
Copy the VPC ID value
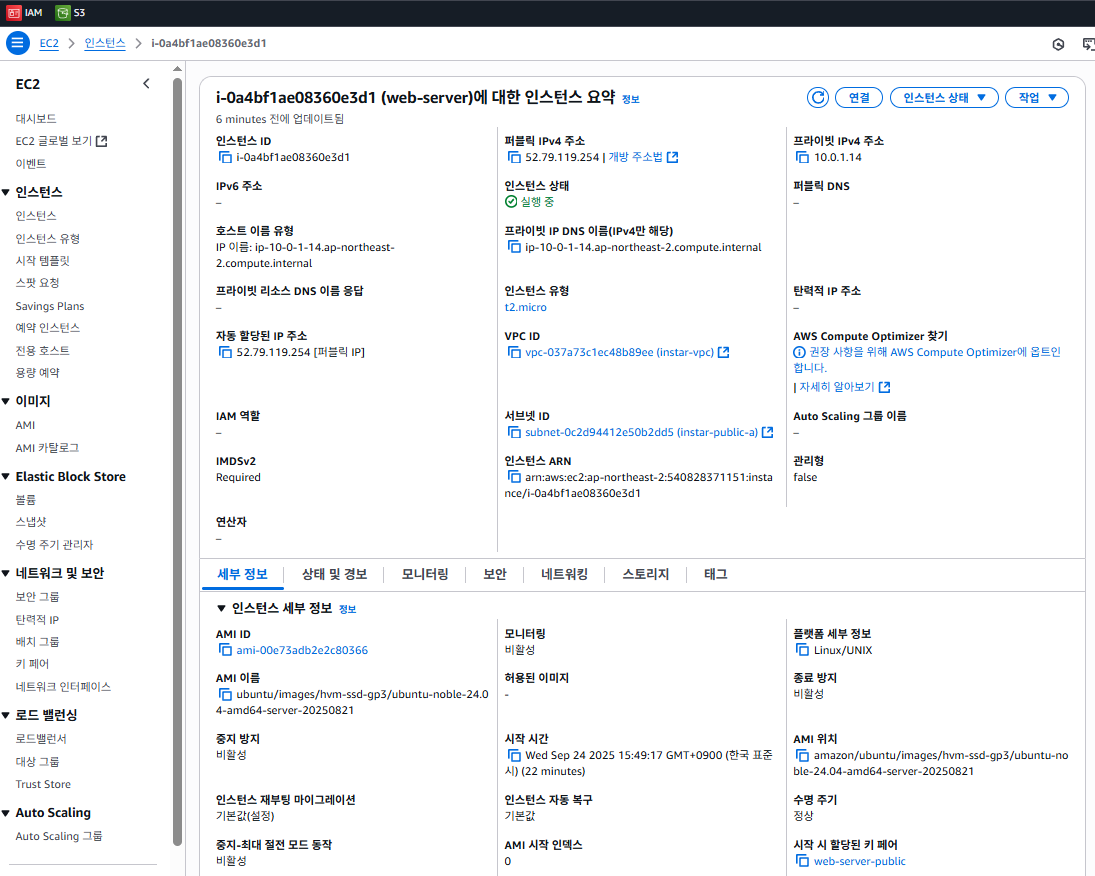514,352
